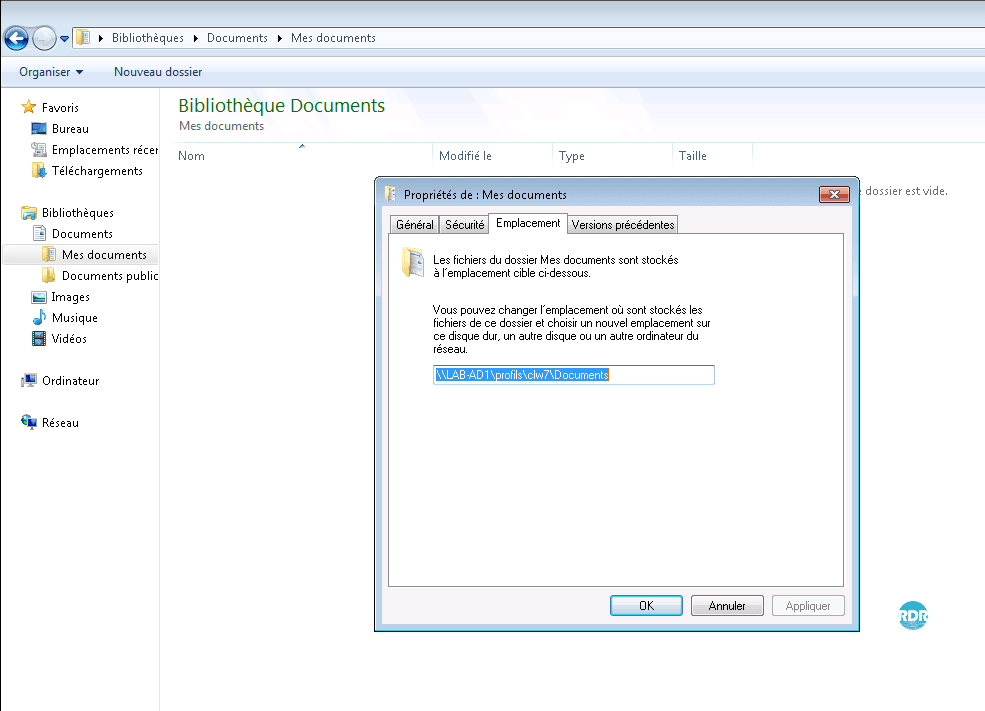Click the Bibliothèques library icon

click(28, 212)
